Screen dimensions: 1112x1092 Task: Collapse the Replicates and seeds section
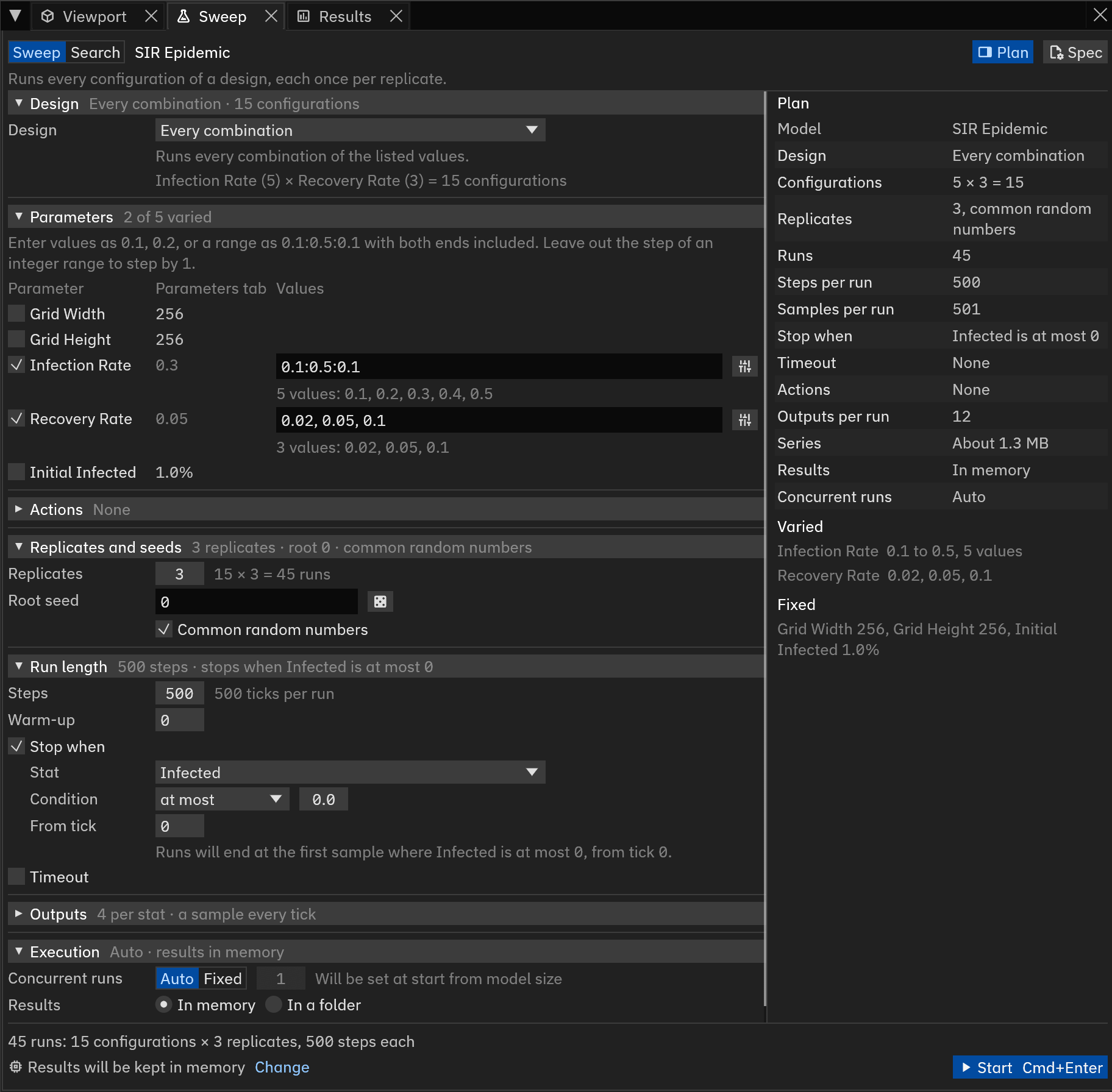point(385,547)
